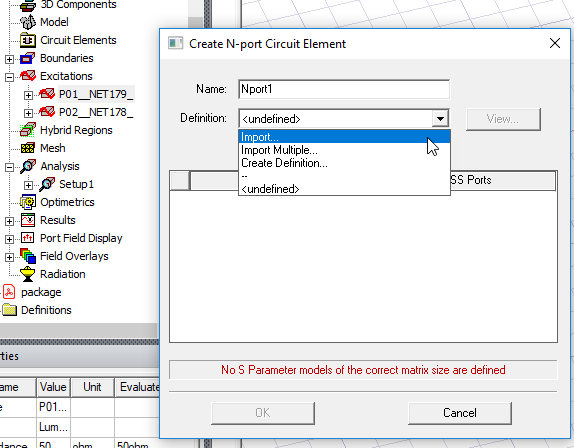
Task: Click the P01__NET179_ port icon
Action: click(x=47, y=94)
